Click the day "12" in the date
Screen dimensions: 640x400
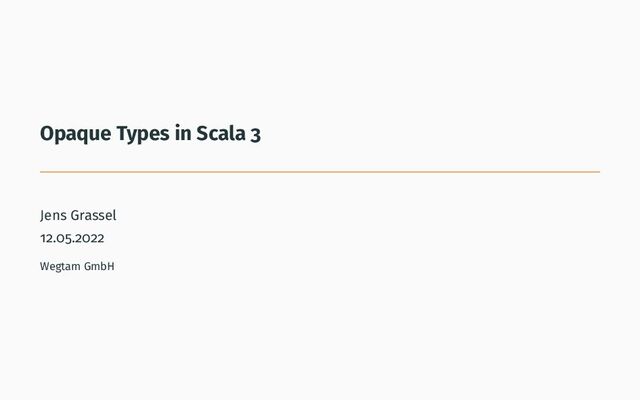44,238
